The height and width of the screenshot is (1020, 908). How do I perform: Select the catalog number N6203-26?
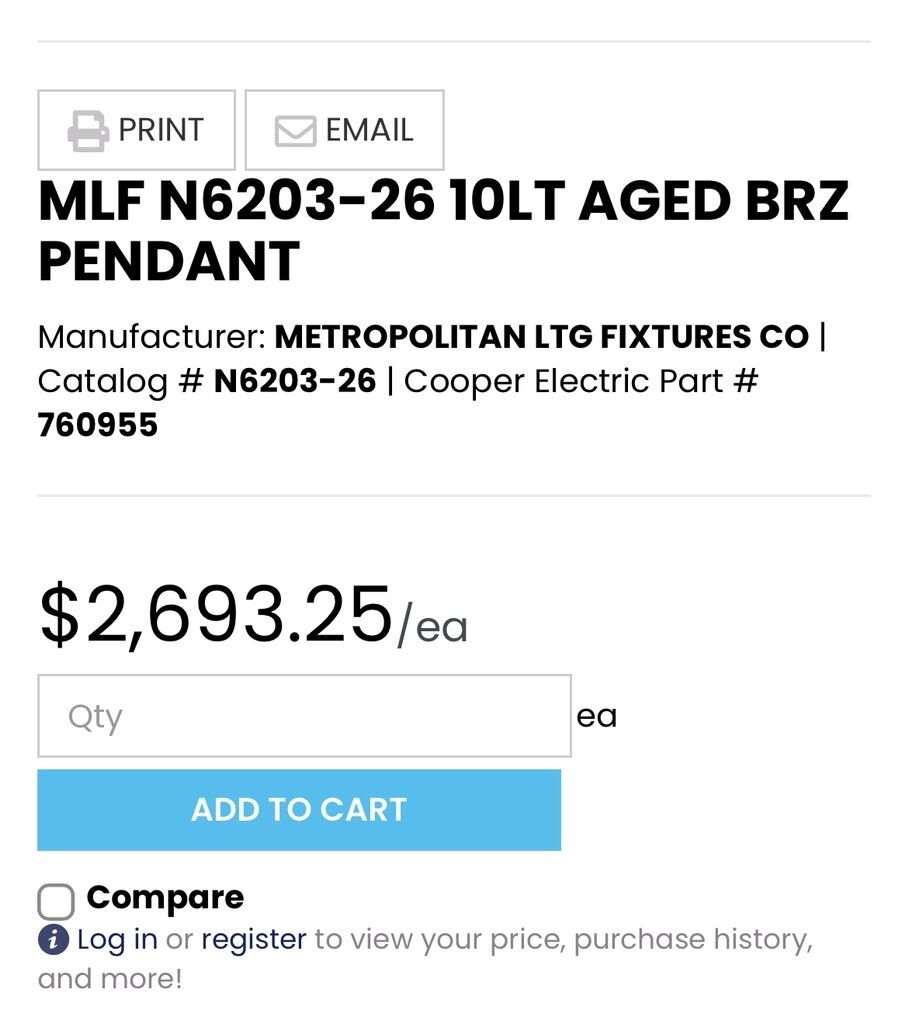[295, 381]
